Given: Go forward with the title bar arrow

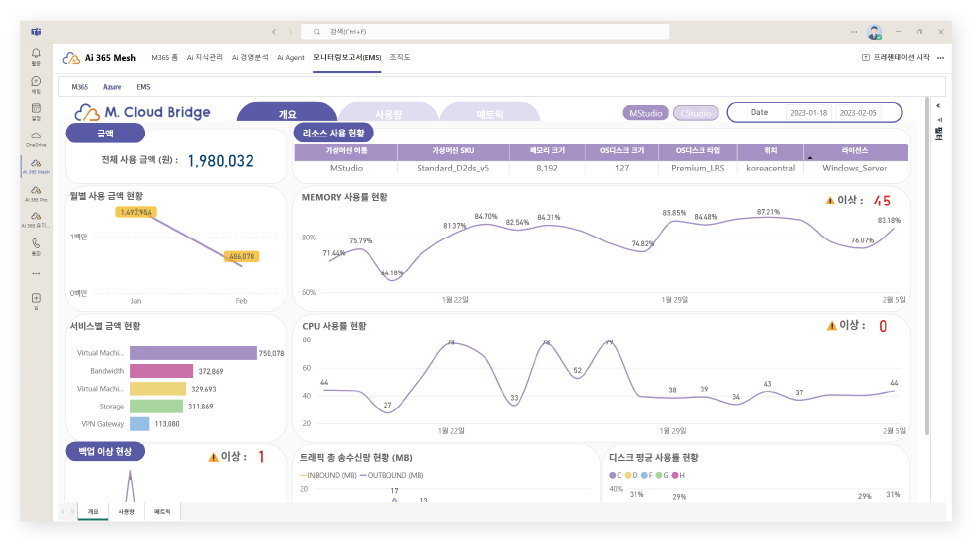Looking at the screenshot, I should point(291,31).
